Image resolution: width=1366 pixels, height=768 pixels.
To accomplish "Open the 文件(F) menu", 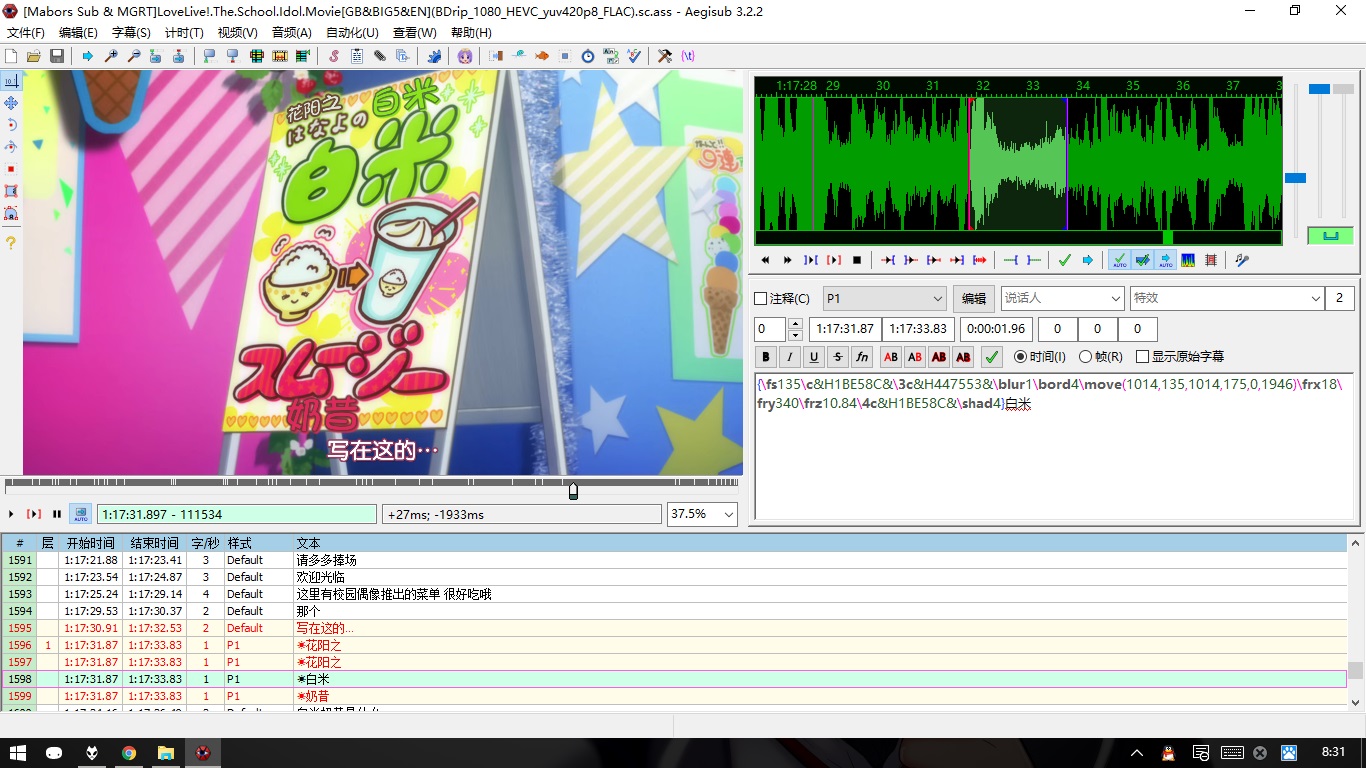I will [26, 33].
